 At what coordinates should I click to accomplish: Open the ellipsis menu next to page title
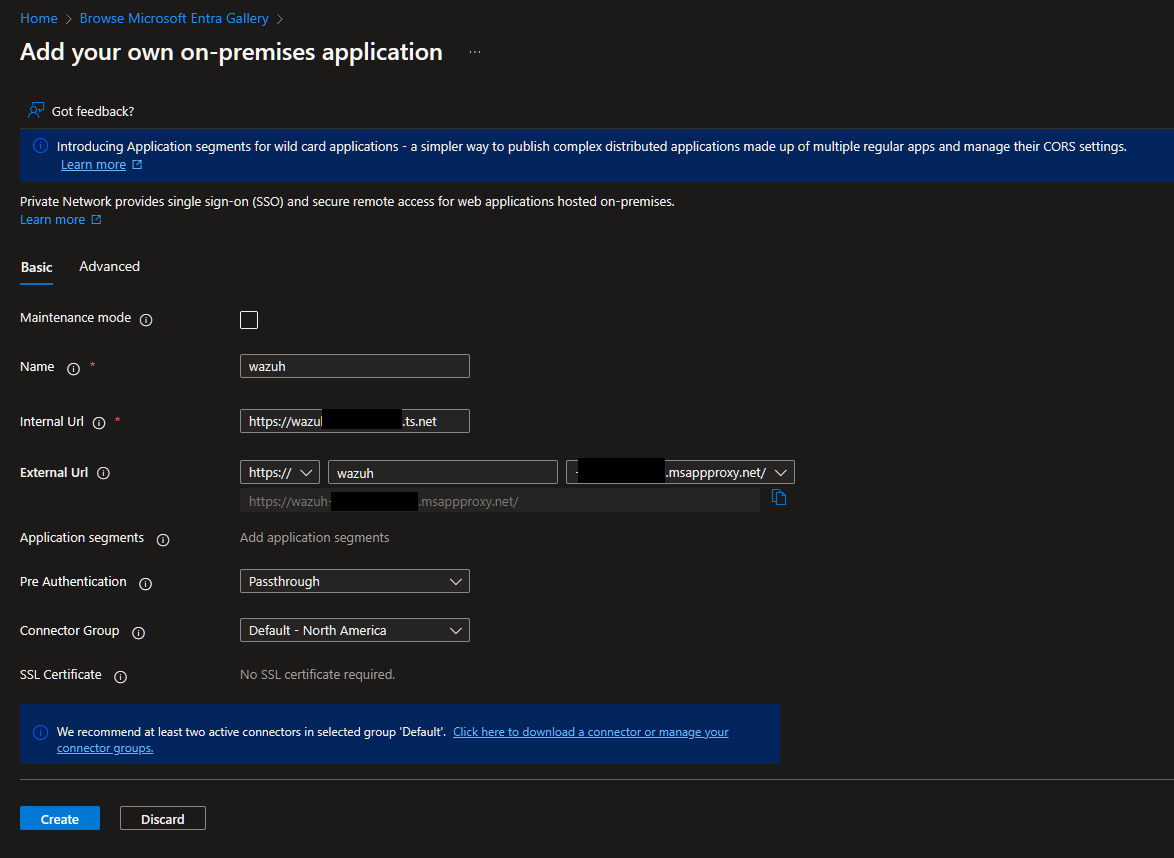click(x=475, y=52)
